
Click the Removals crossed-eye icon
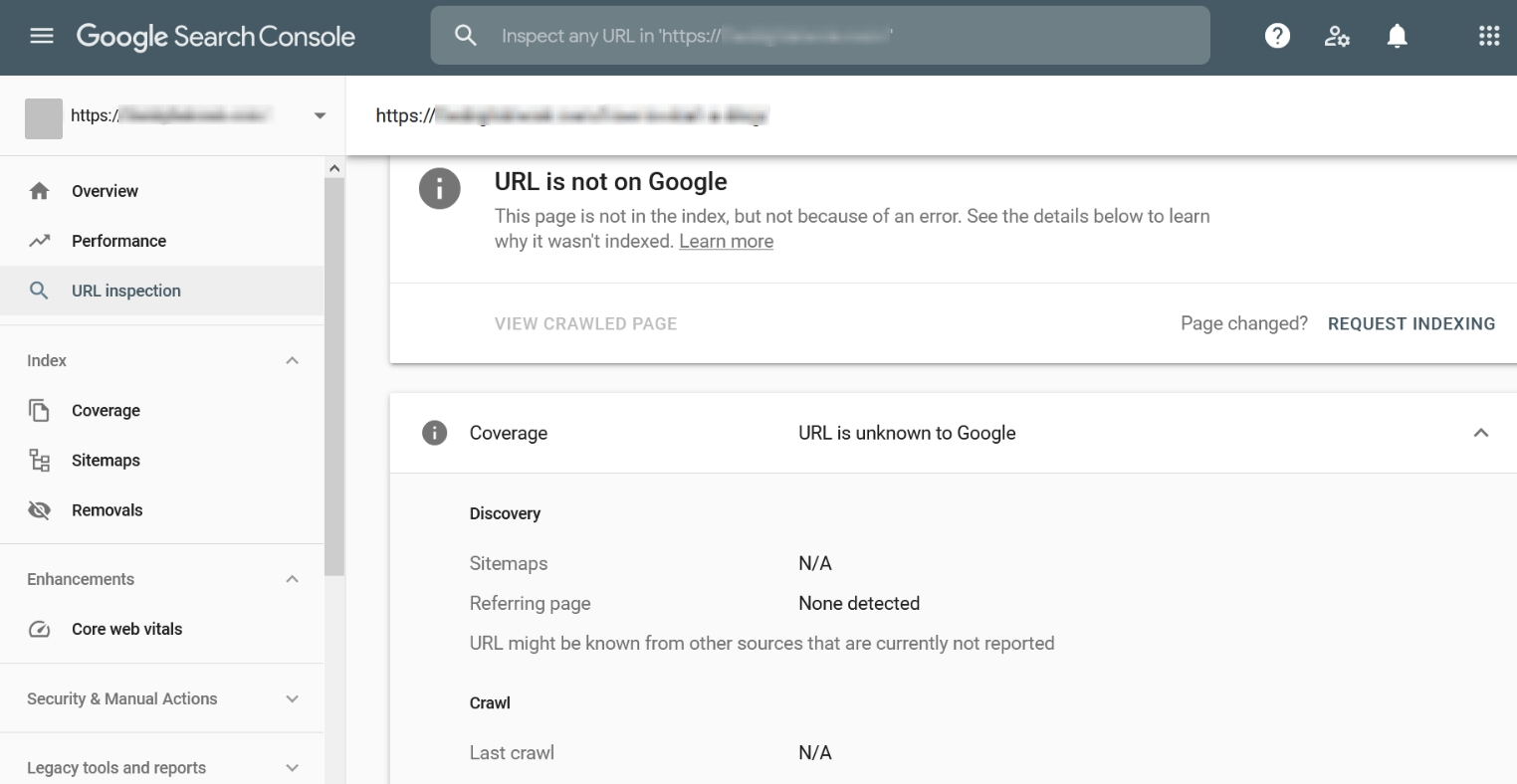click(x=39, y=510)
